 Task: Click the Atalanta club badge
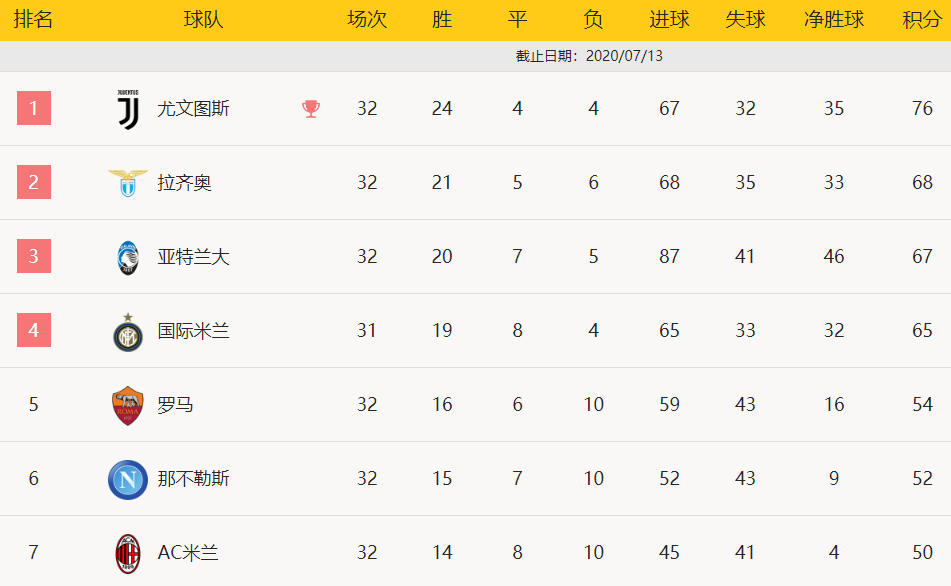pyautogui.click(x=128, y=258)
